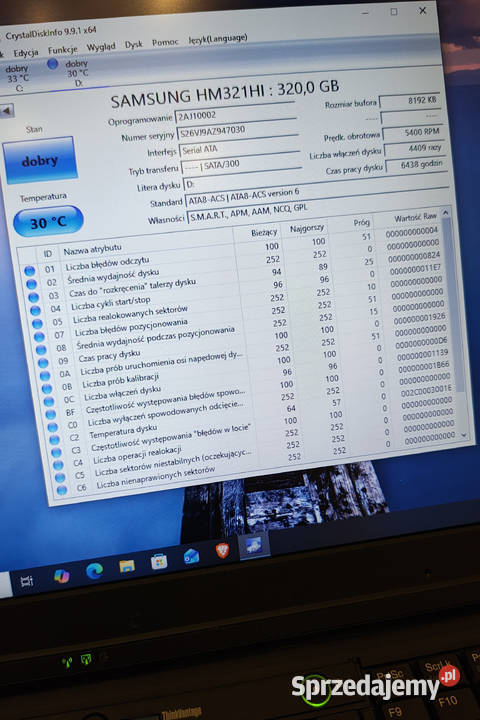The width and height of the screenshot is (480, 720).
Task: Click the Wartość Raw column header
Action: 415,217
